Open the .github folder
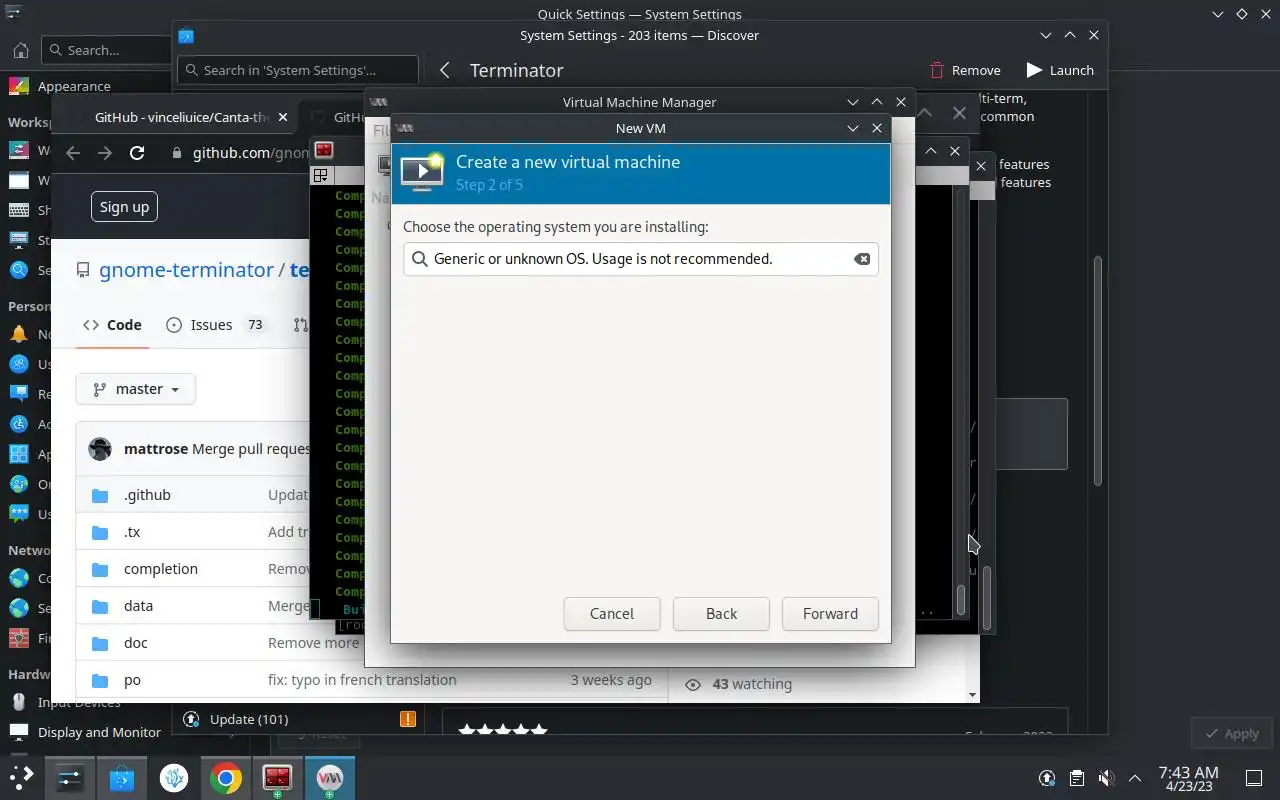Screen dimensions: 1280x800 click(147, 495)
